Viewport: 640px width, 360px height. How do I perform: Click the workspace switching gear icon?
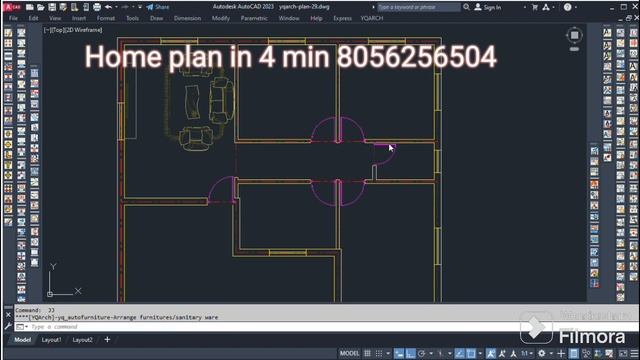542,353
